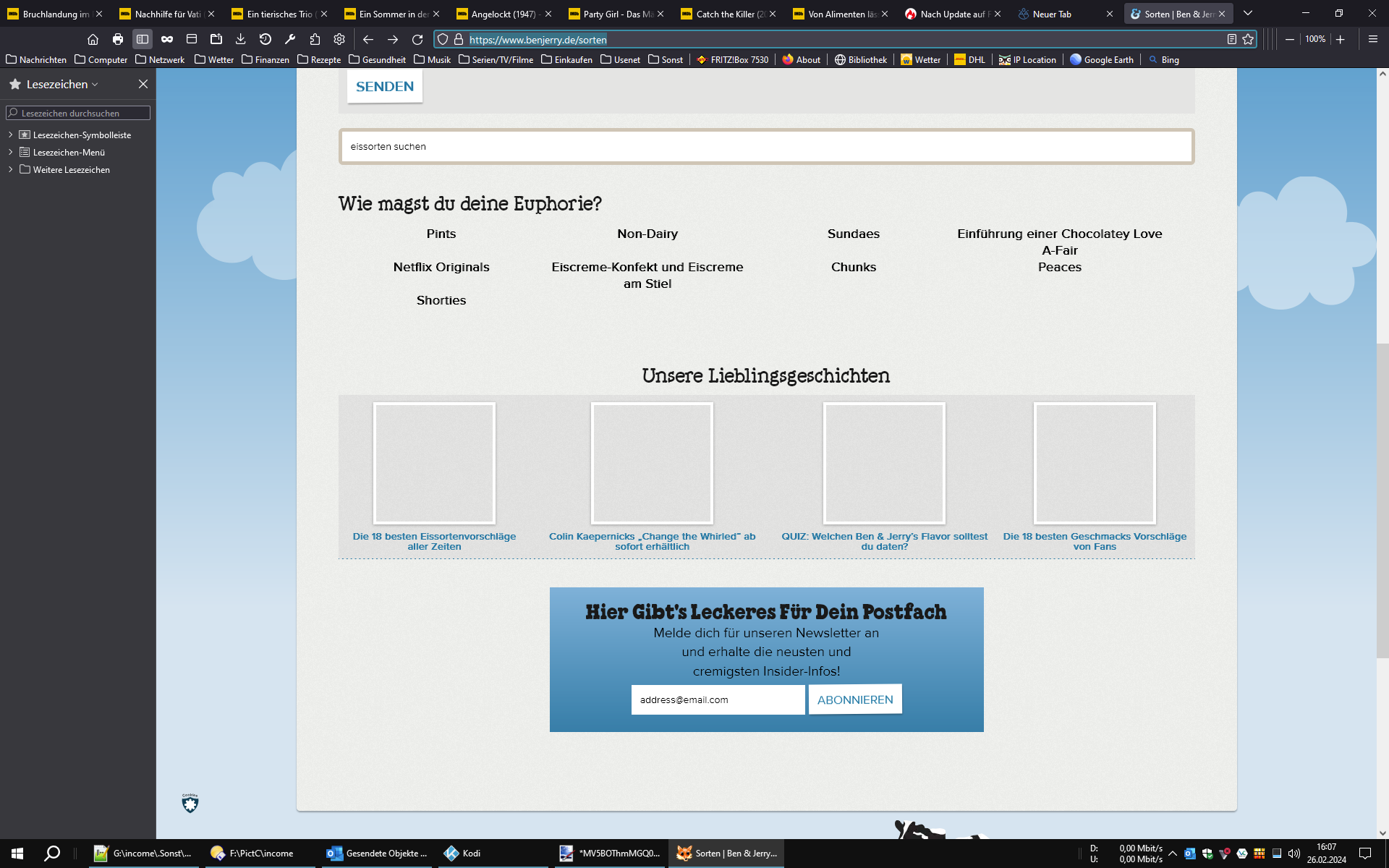Open the Netflix Originals link

441,267
